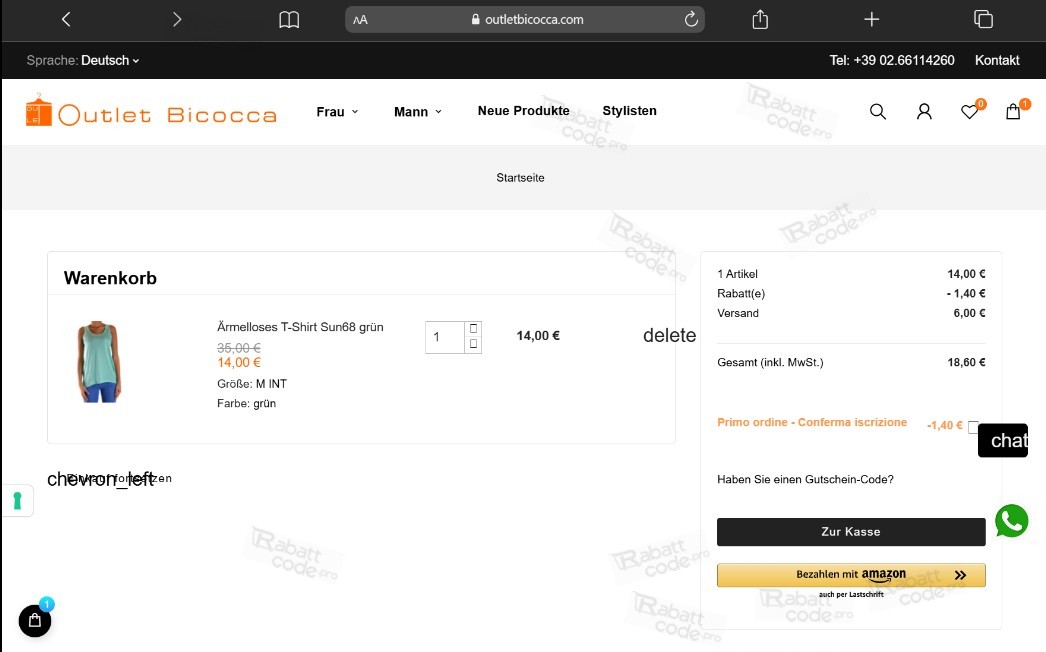Open Stylisten menu item
The image size is (1046, 652).
[629, 111]
